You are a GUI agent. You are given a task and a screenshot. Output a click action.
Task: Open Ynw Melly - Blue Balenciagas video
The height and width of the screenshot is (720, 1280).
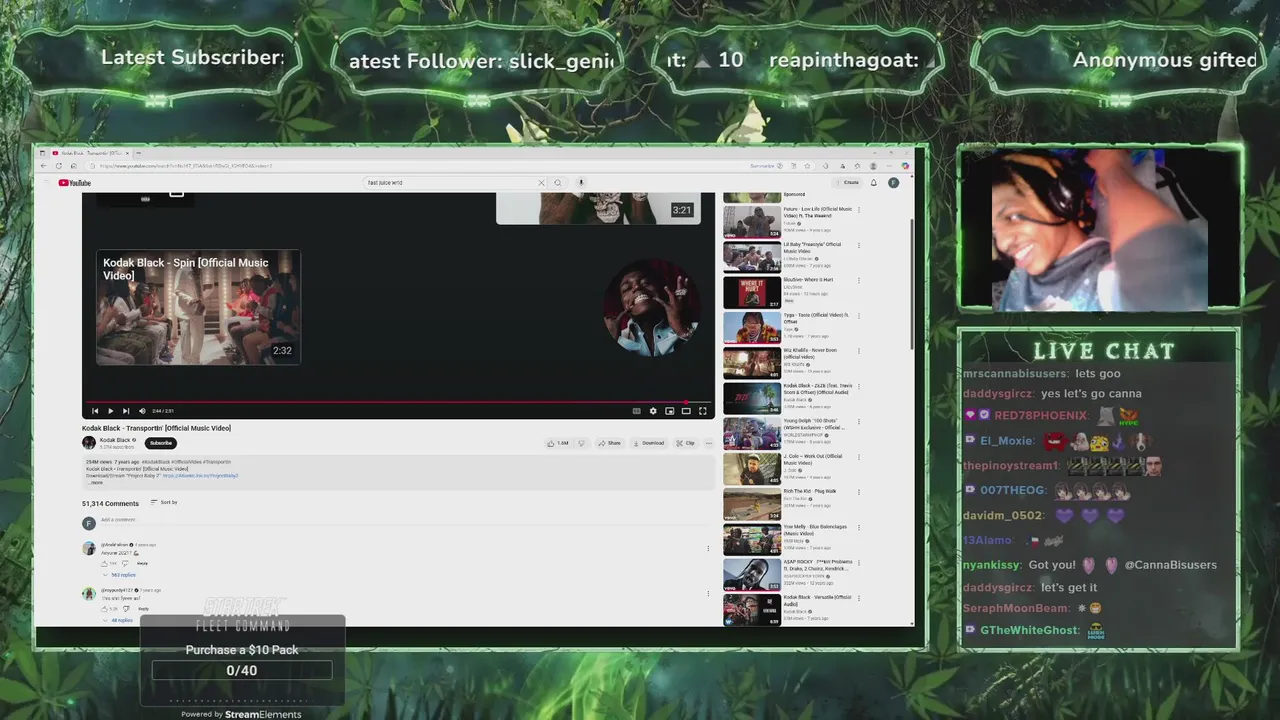tap(789, 539)
